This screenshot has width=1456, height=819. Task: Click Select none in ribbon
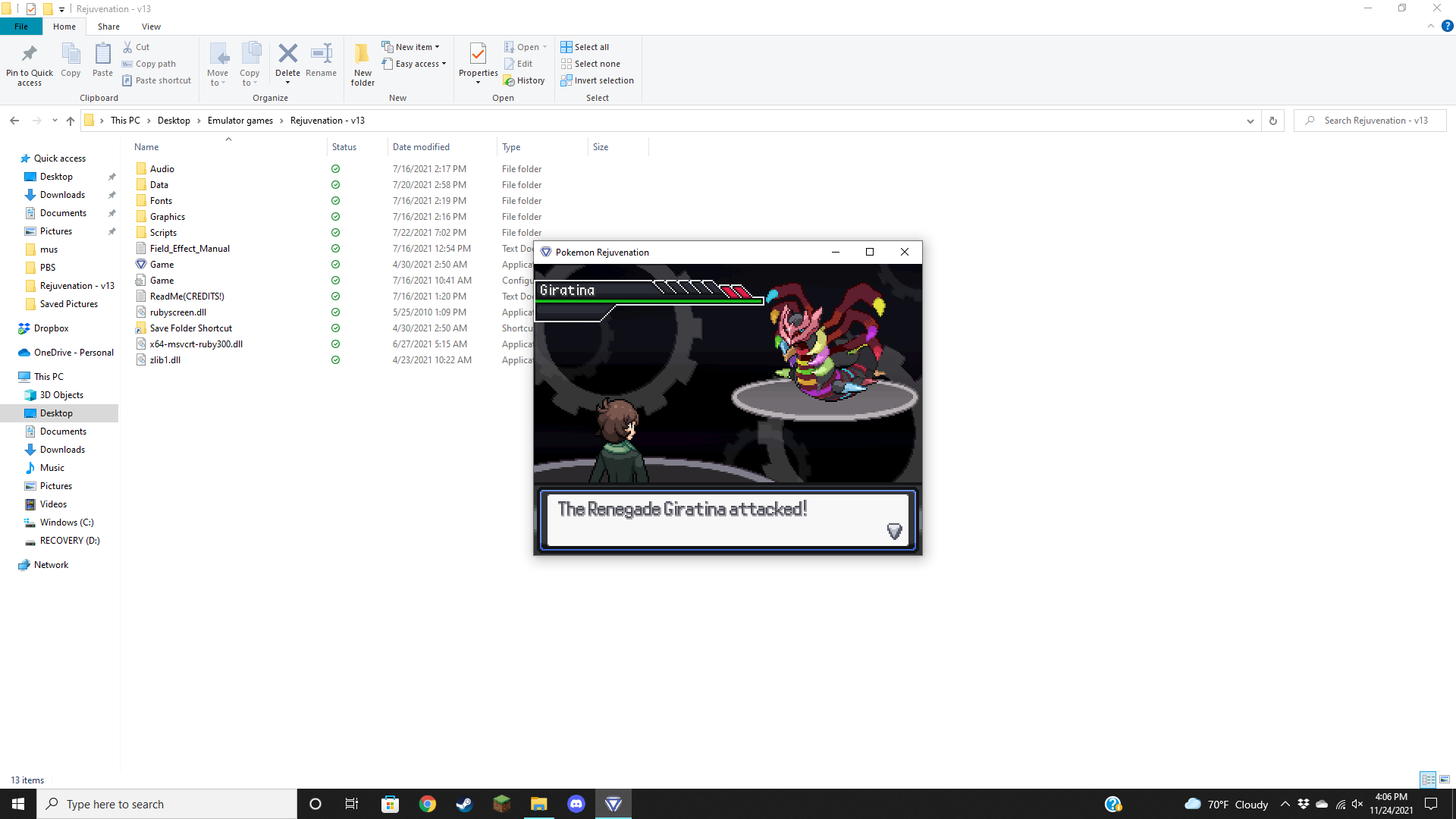coord(591,64)
